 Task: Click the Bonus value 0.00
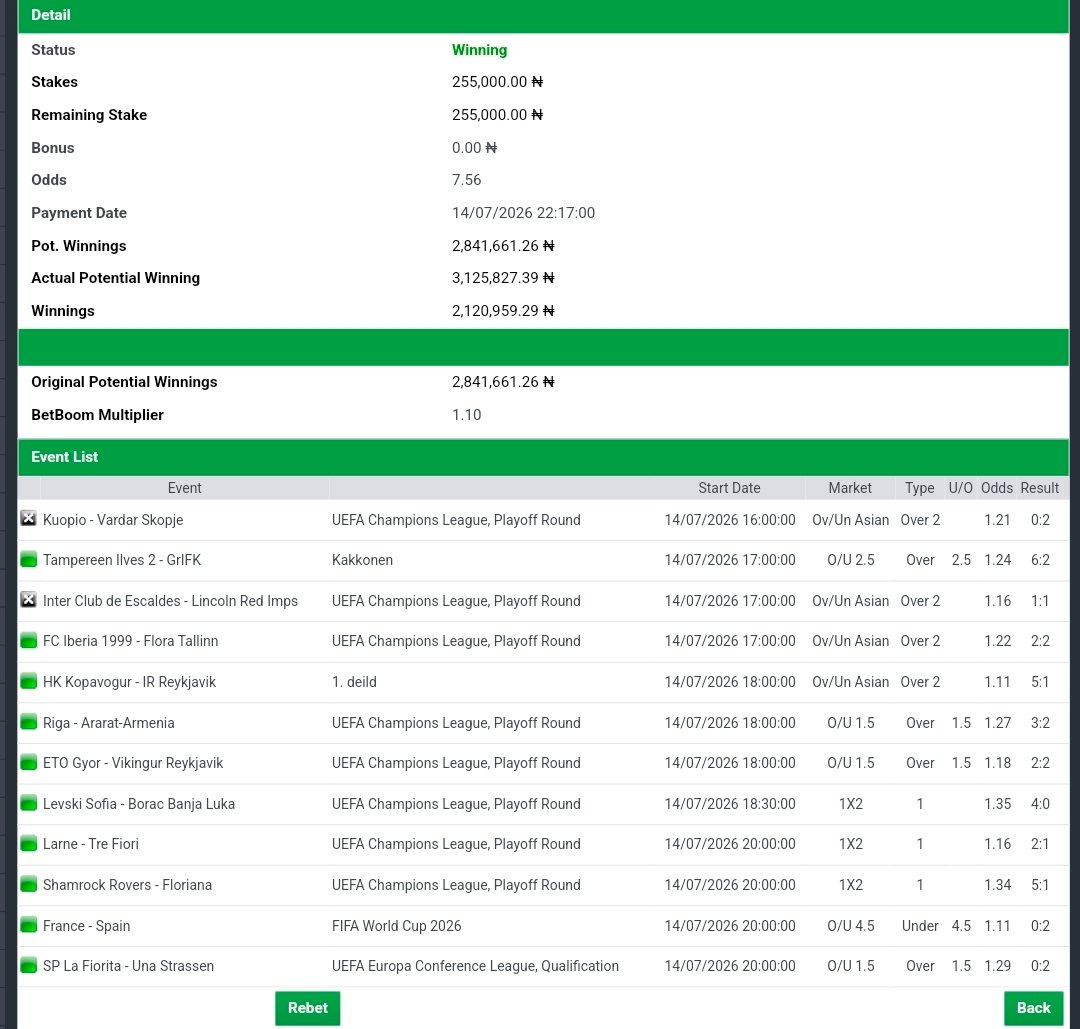474,147
